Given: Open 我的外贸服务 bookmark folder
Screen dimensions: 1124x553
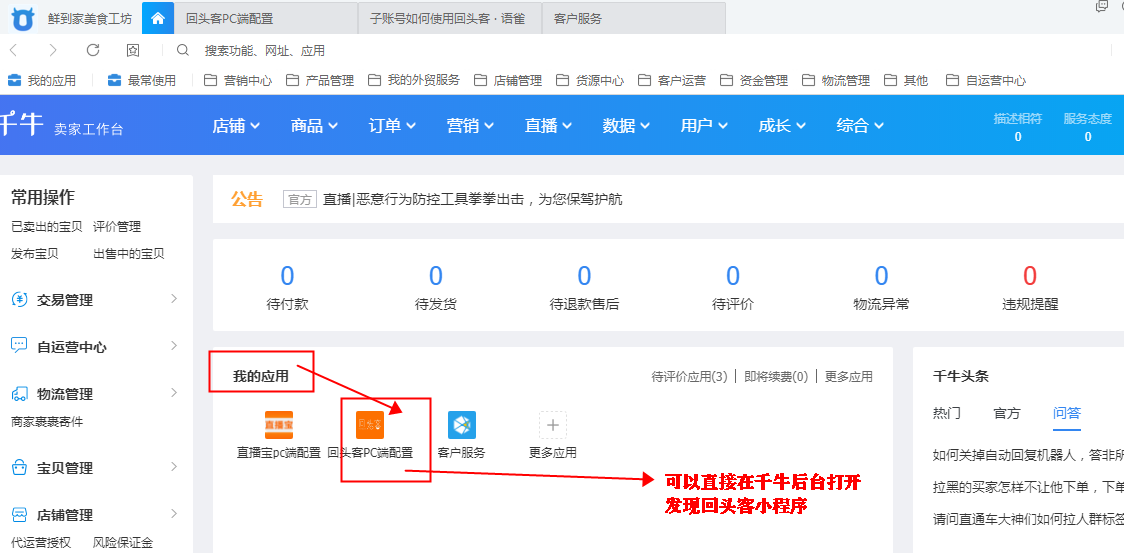Looking at the screenshot, I should (414, 80).
